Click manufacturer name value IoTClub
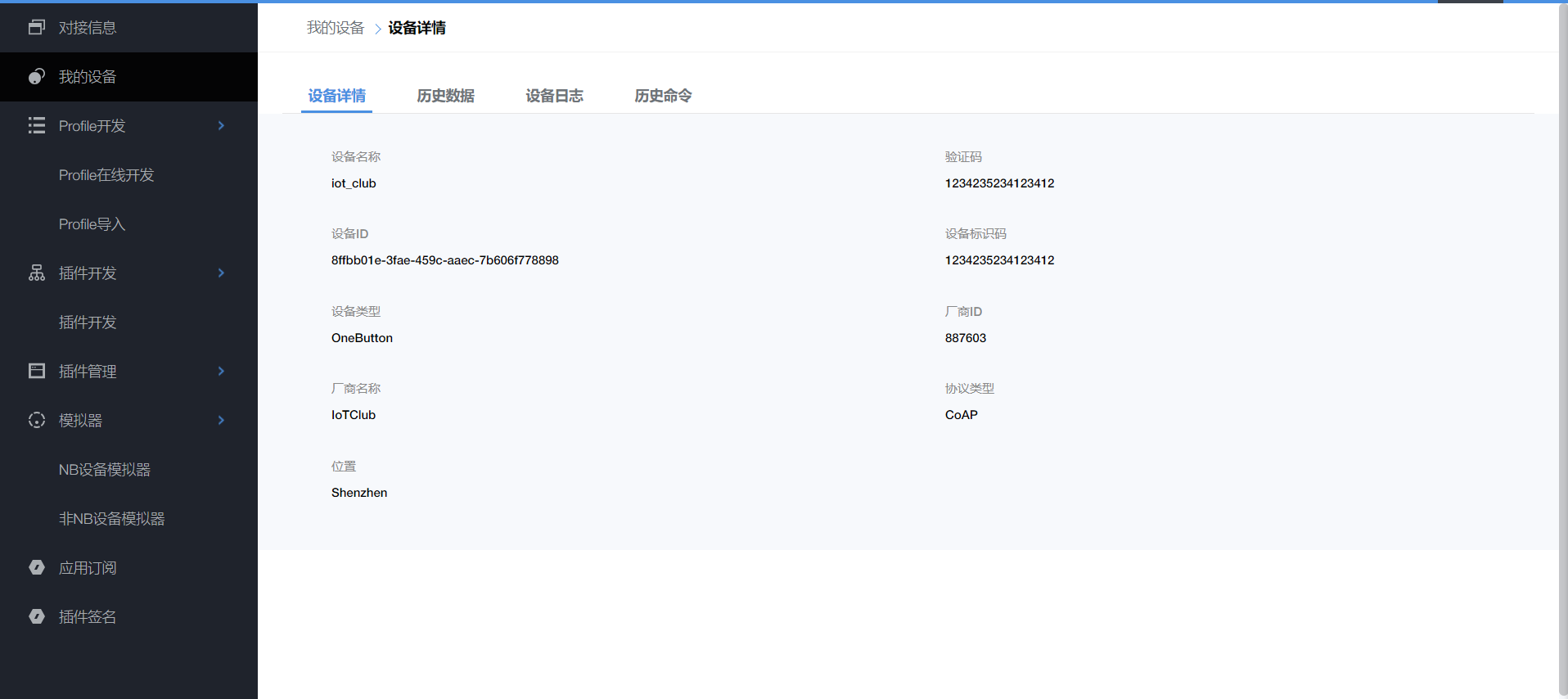 tap(354, 415)
